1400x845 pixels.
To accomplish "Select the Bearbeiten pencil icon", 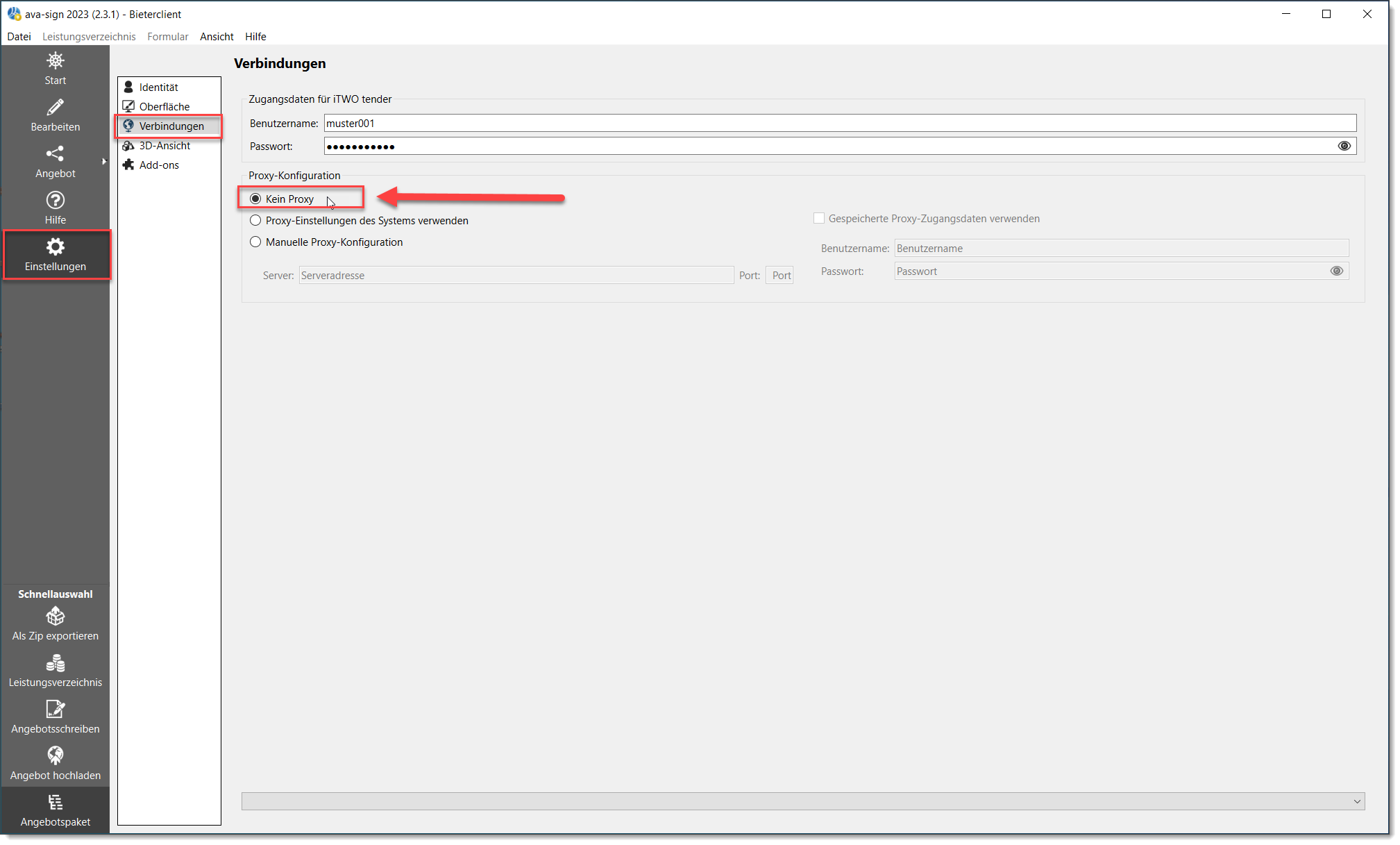I will tap(55, 114).
